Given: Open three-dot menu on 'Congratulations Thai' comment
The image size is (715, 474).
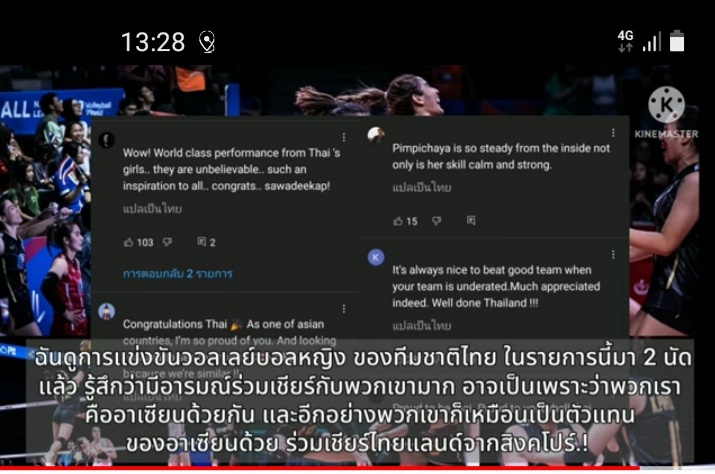Looking at the screenshot, I should click(x=344, y=309).
